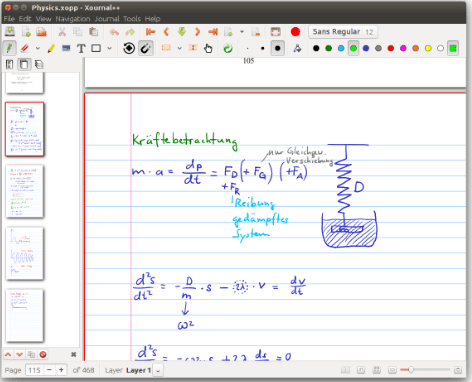Image resolution: width=472 pixels, height=382 pixels.
Task: Expand eraser options dropdown arrow
Action: [38, 49]
